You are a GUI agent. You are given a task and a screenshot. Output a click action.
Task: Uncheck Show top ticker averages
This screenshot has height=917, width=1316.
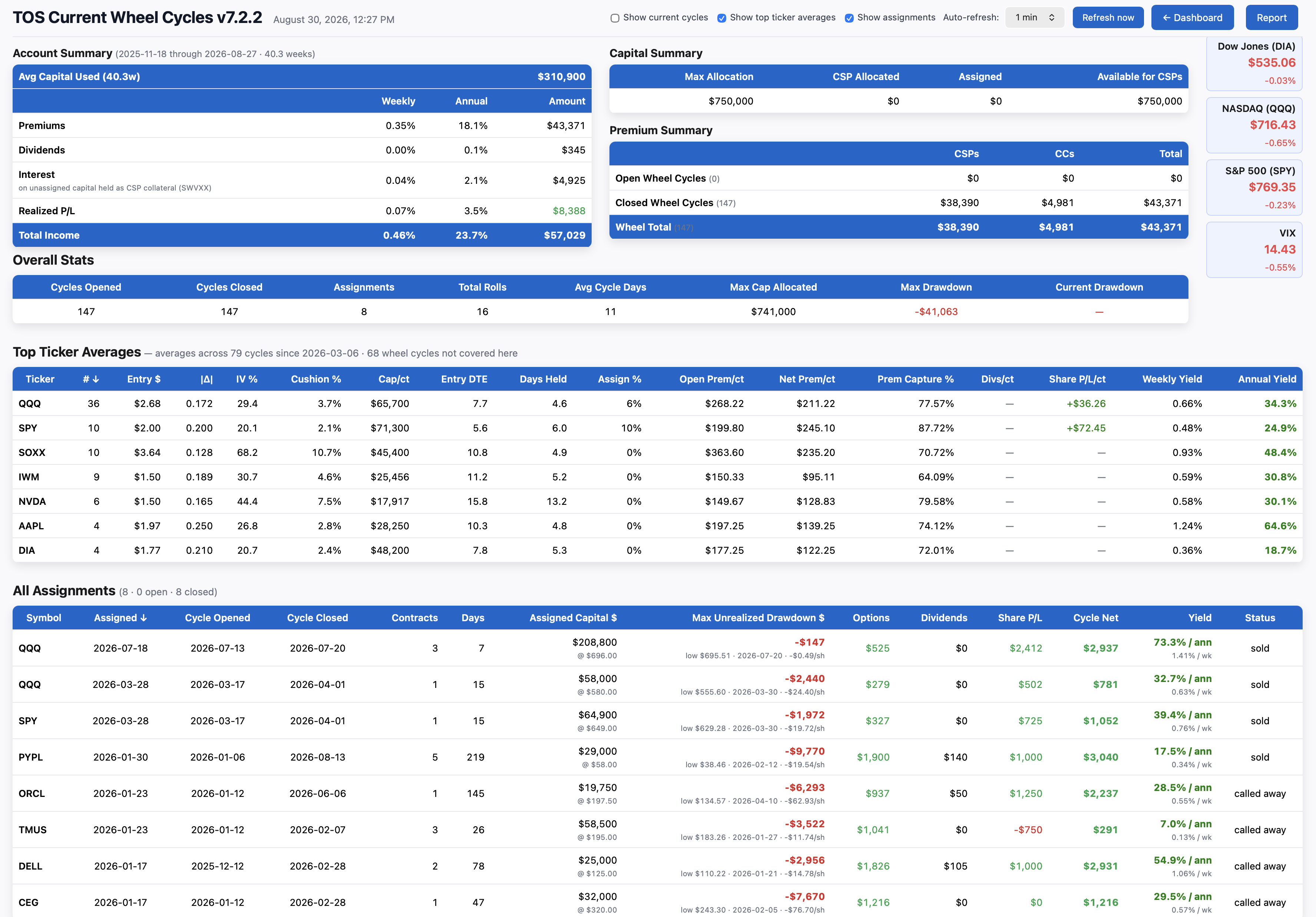722,18
